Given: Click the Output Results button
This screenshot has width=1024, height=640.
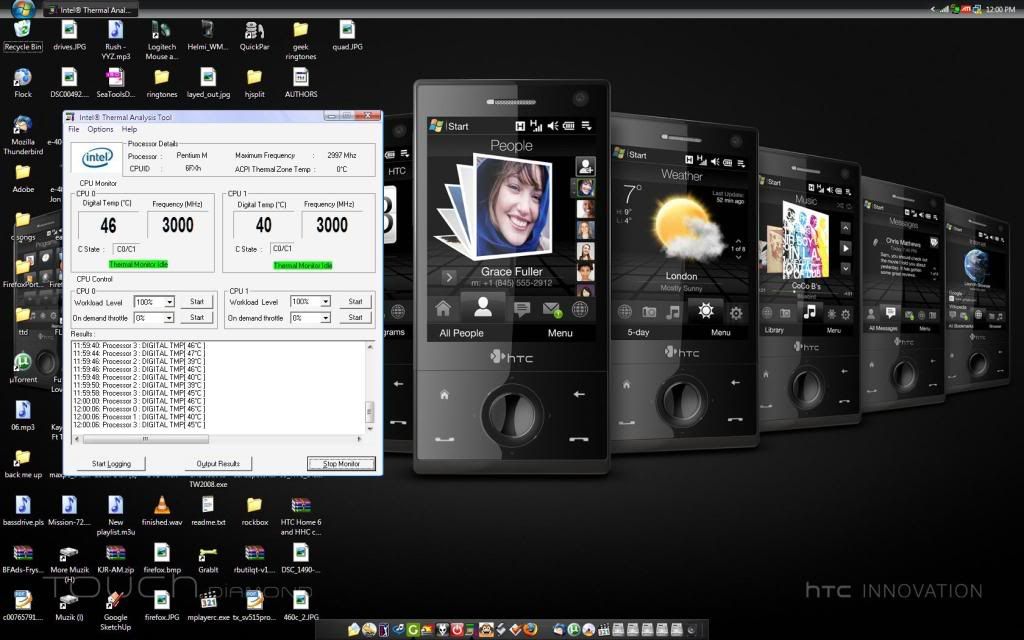Looking at the screenshot, I should click(218, 464).
